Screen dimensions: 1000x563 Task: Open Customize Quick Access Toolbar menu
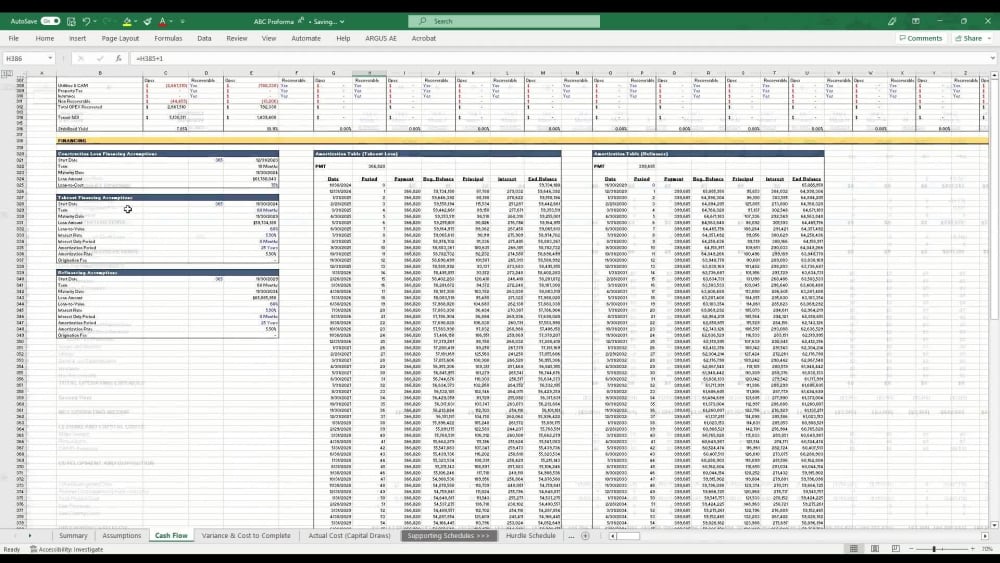click(x=183, y=21)
